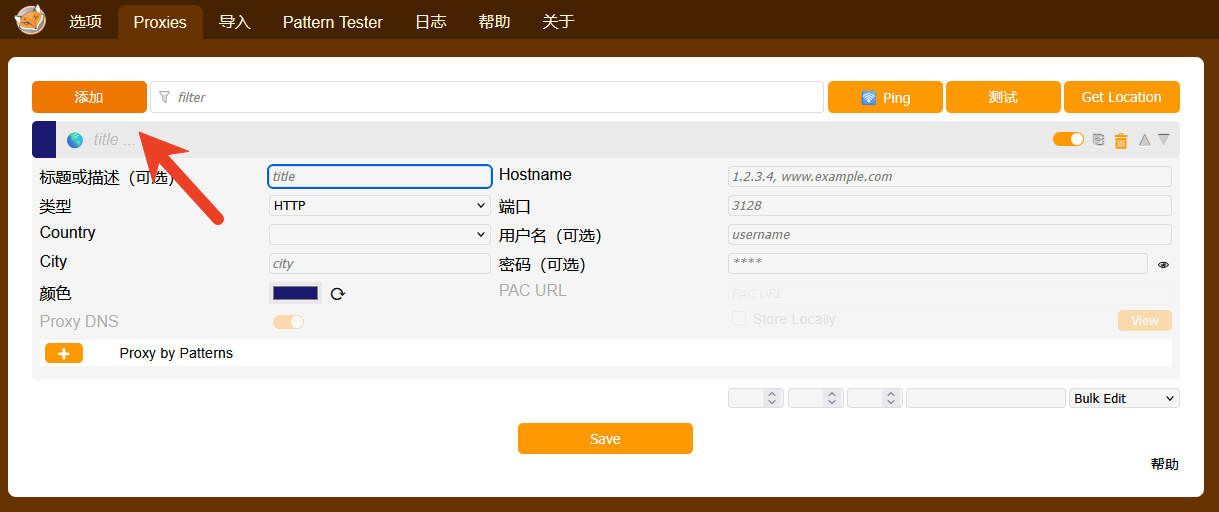The width and height of the screenshot is (1219, 512).
Task: Open the dark blue color swatch
Action: (x=295, y=293)
